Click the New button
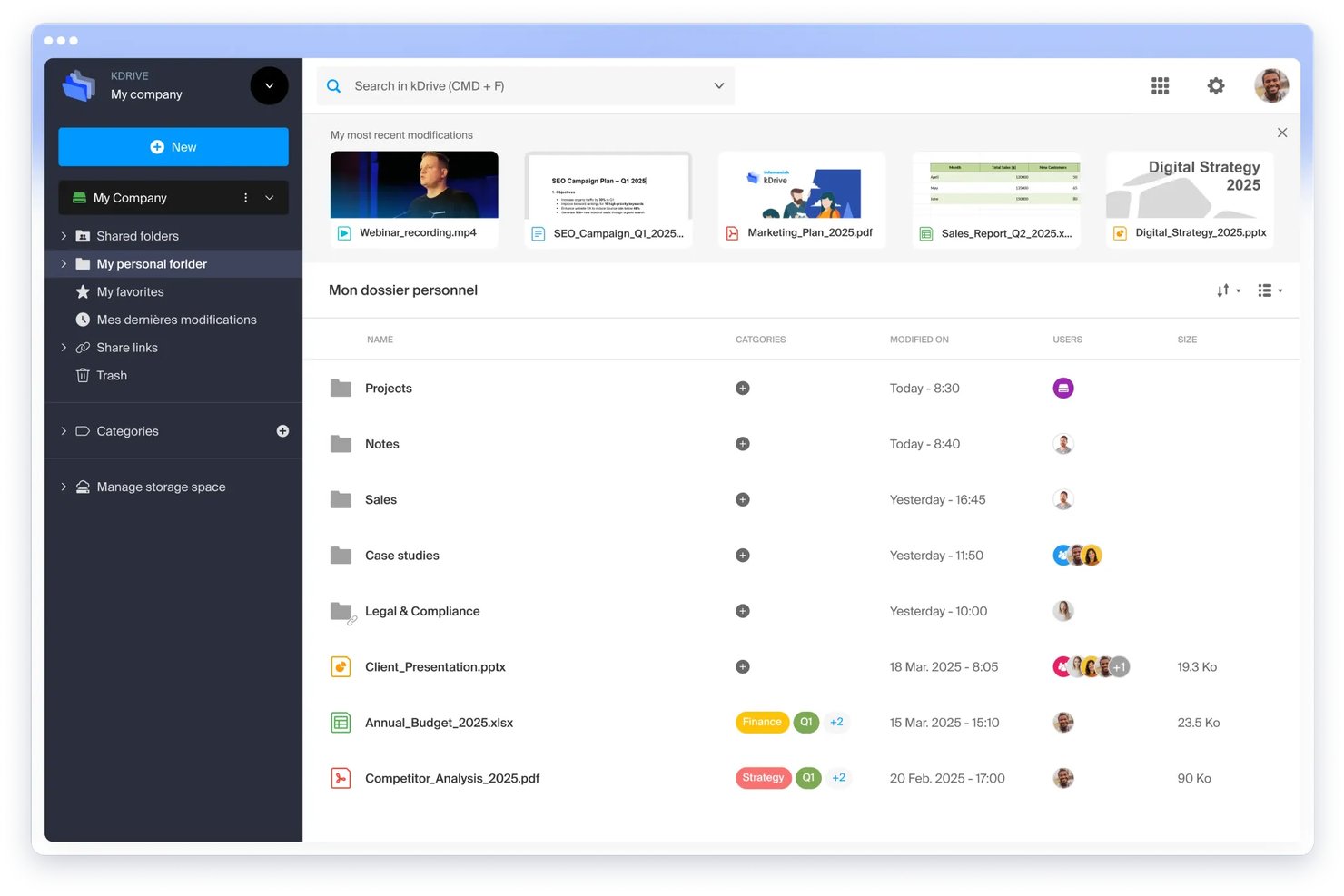The width and height of the screenshot is (1344, 896). pos(173,147)
